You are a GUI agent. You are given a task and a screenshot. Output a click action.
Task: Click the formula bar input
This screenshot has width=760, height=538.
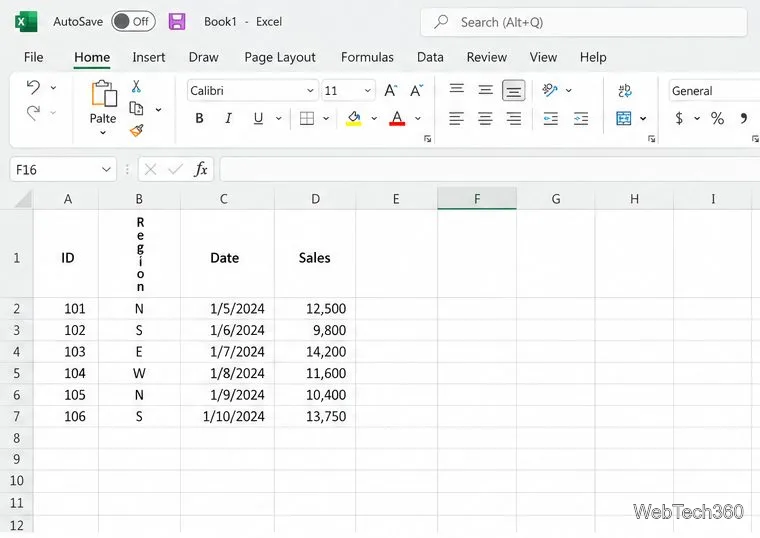[490, 169]
